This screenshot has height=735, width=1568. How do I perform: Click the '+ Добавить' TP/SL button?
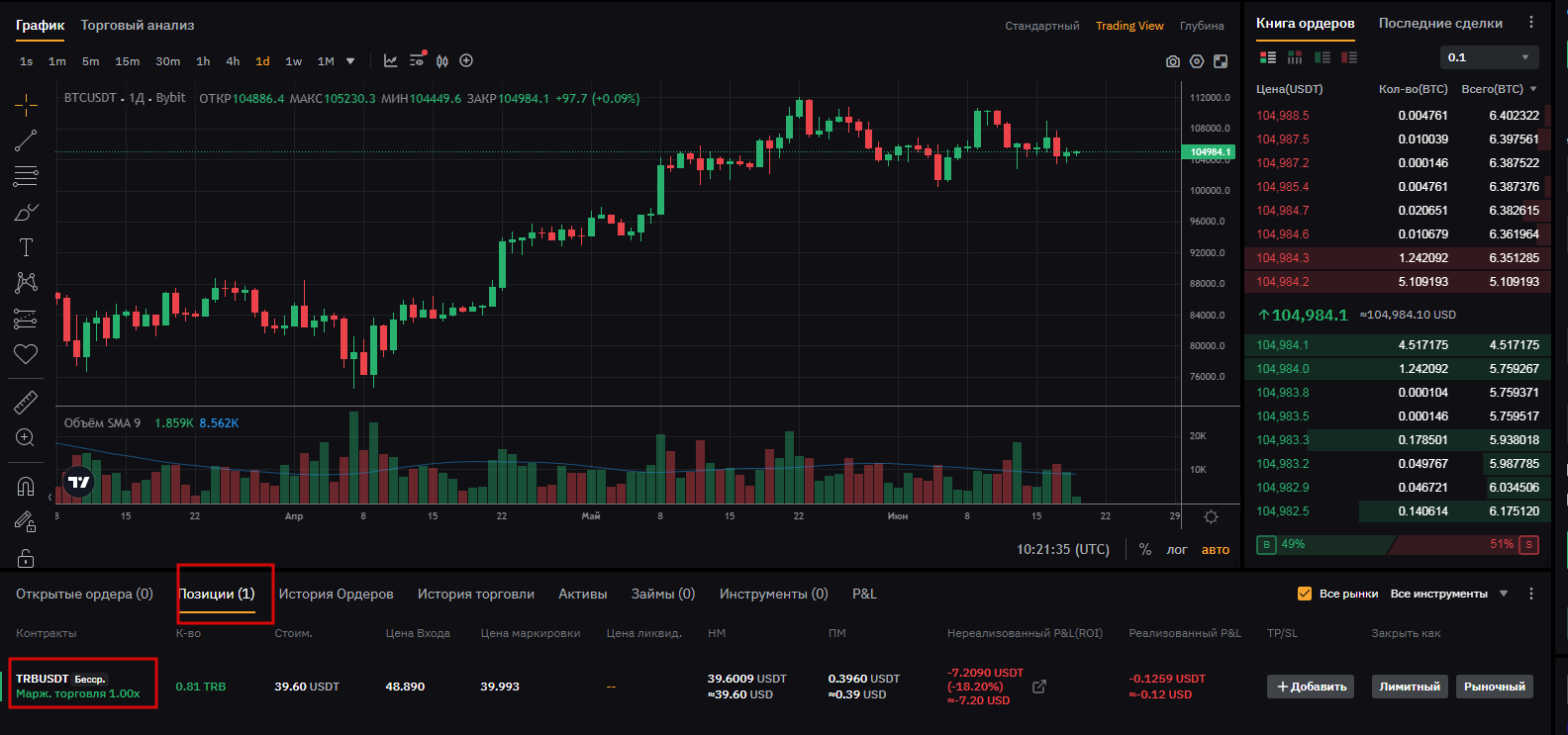click(x=1313, y=687)
